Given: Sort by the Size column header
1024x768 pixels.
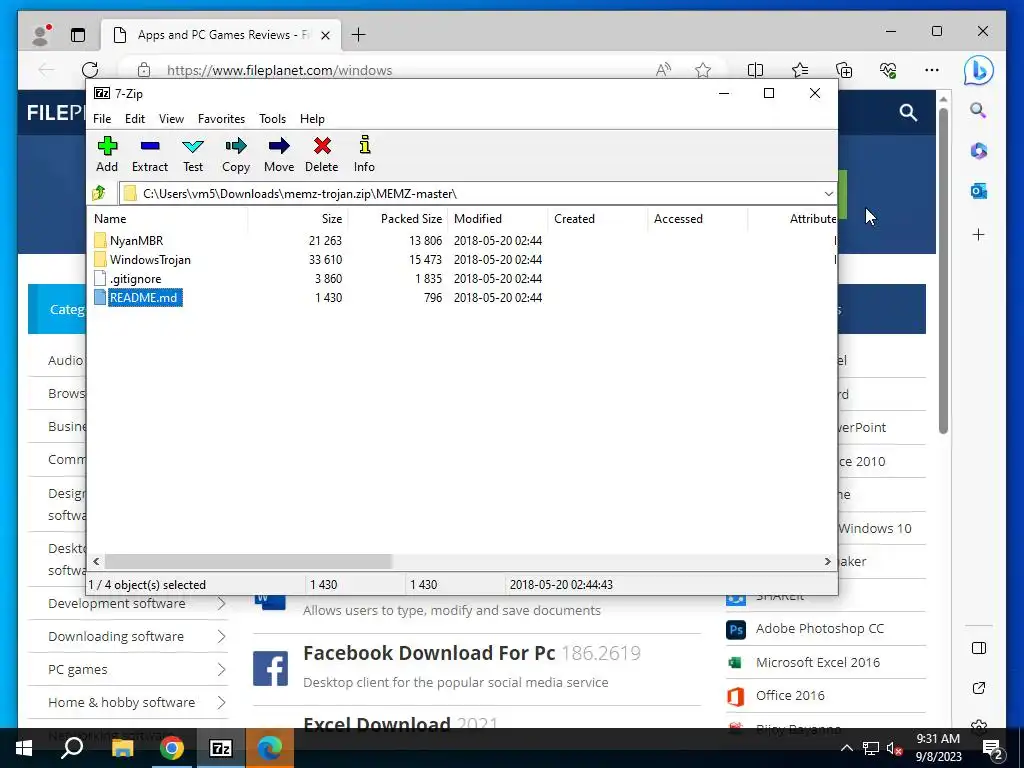Looking at the screenshot, I should (x=297, y=219).
